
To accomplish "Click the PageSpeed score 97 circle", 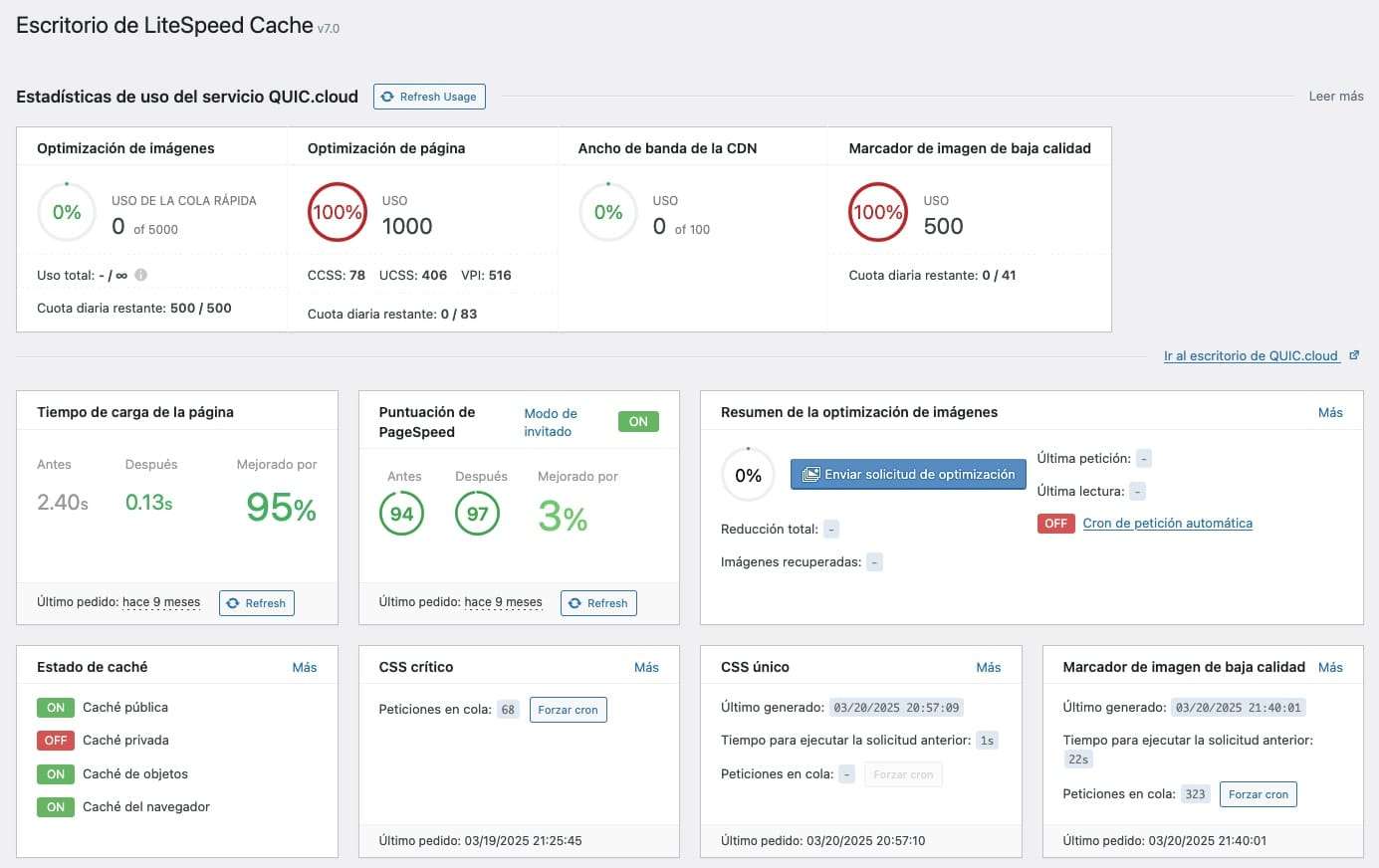I will (478, 514).
